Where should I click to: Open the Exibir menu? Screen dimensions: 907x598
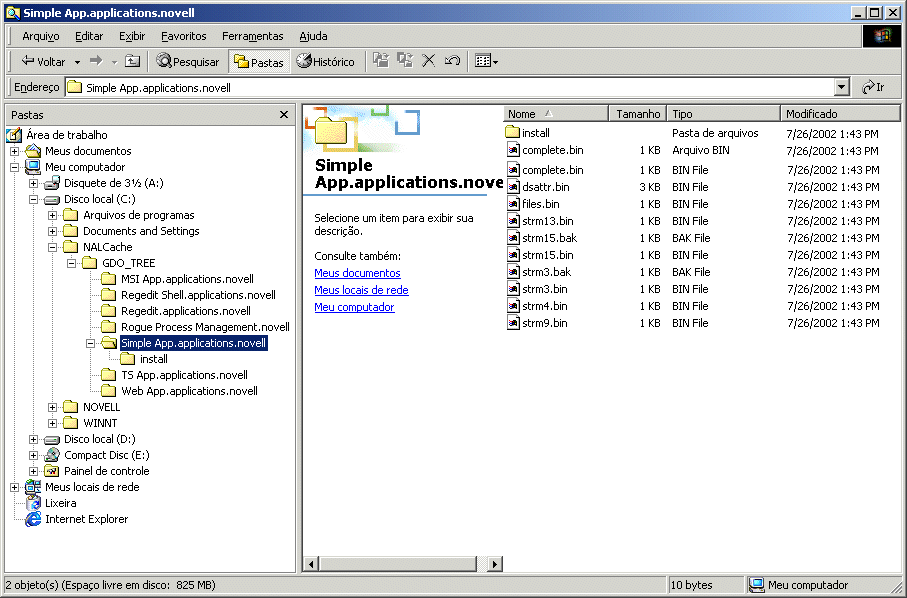coord(132,36)
